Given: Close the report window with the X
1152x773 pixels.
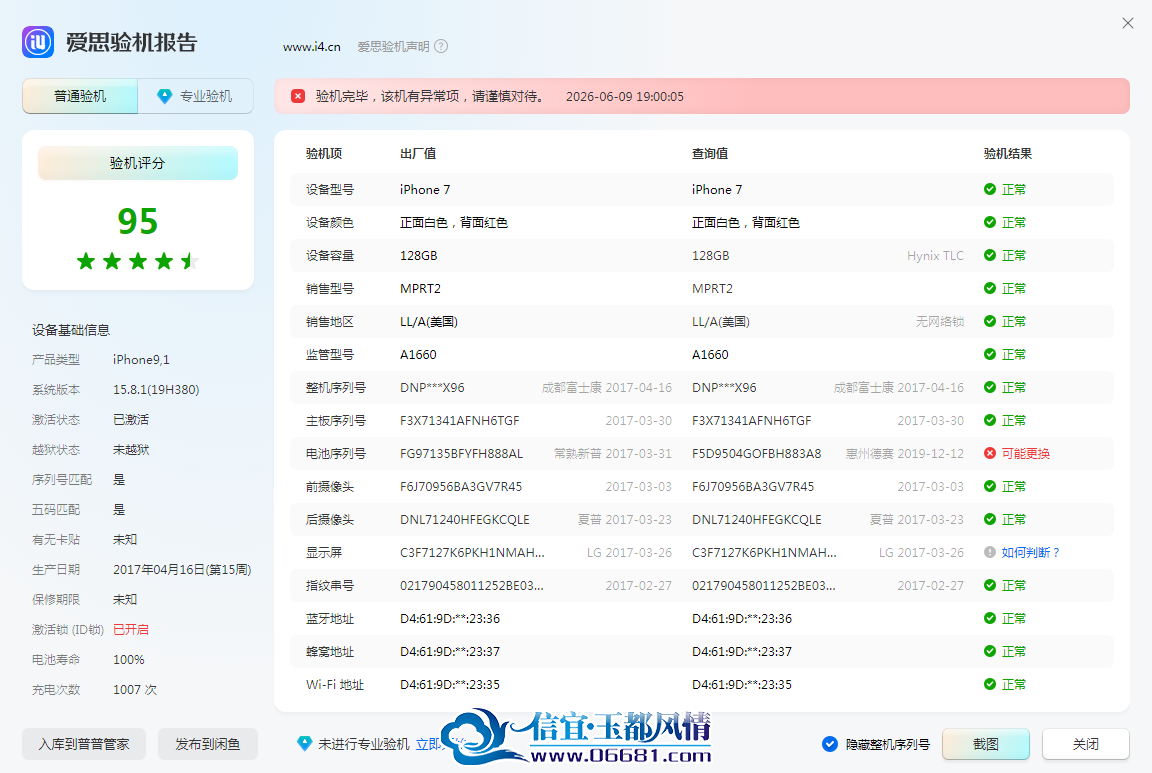Looking at the screenshot, I should 1128,24.
